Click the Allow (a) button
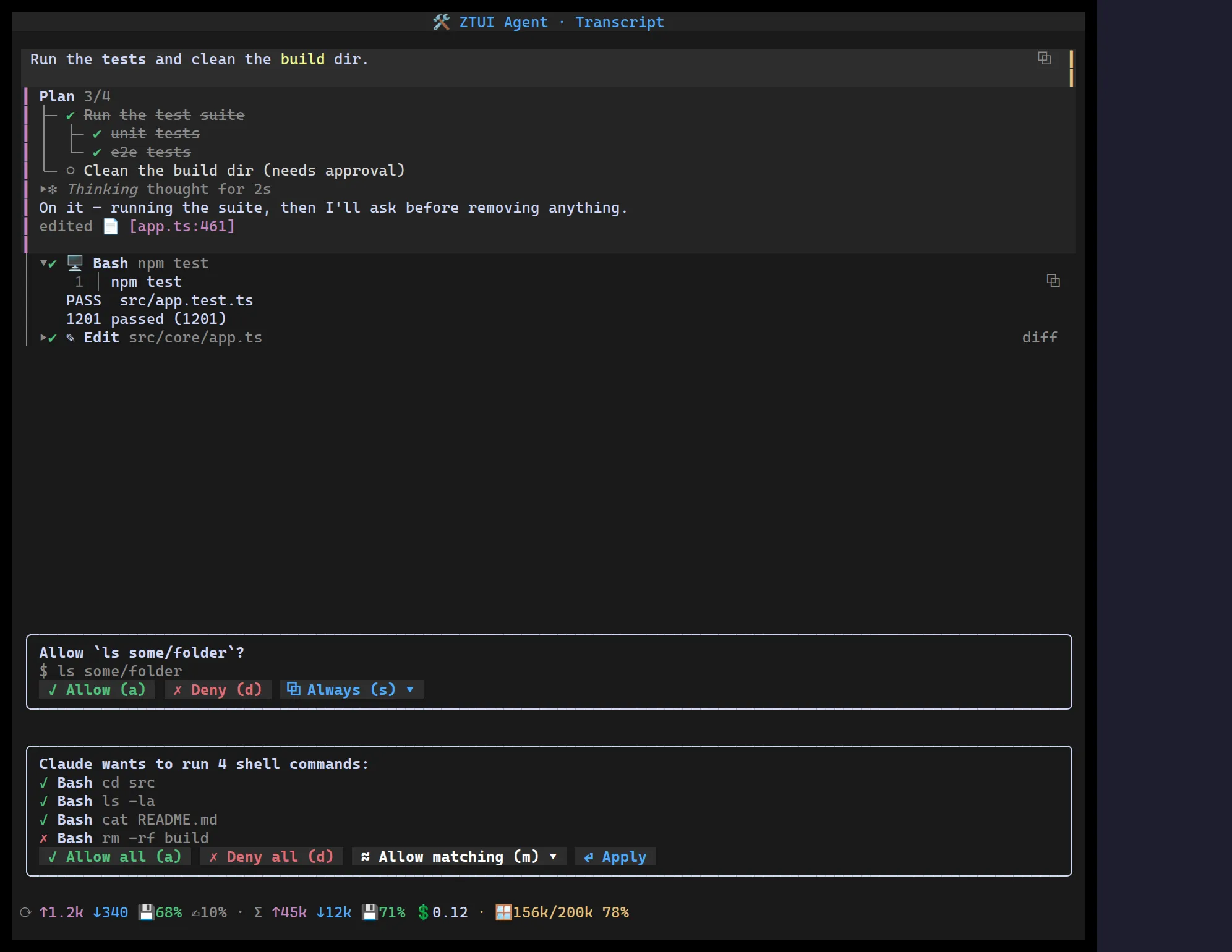The width and height of the screenshot is (1232, 952). point(97,690)
